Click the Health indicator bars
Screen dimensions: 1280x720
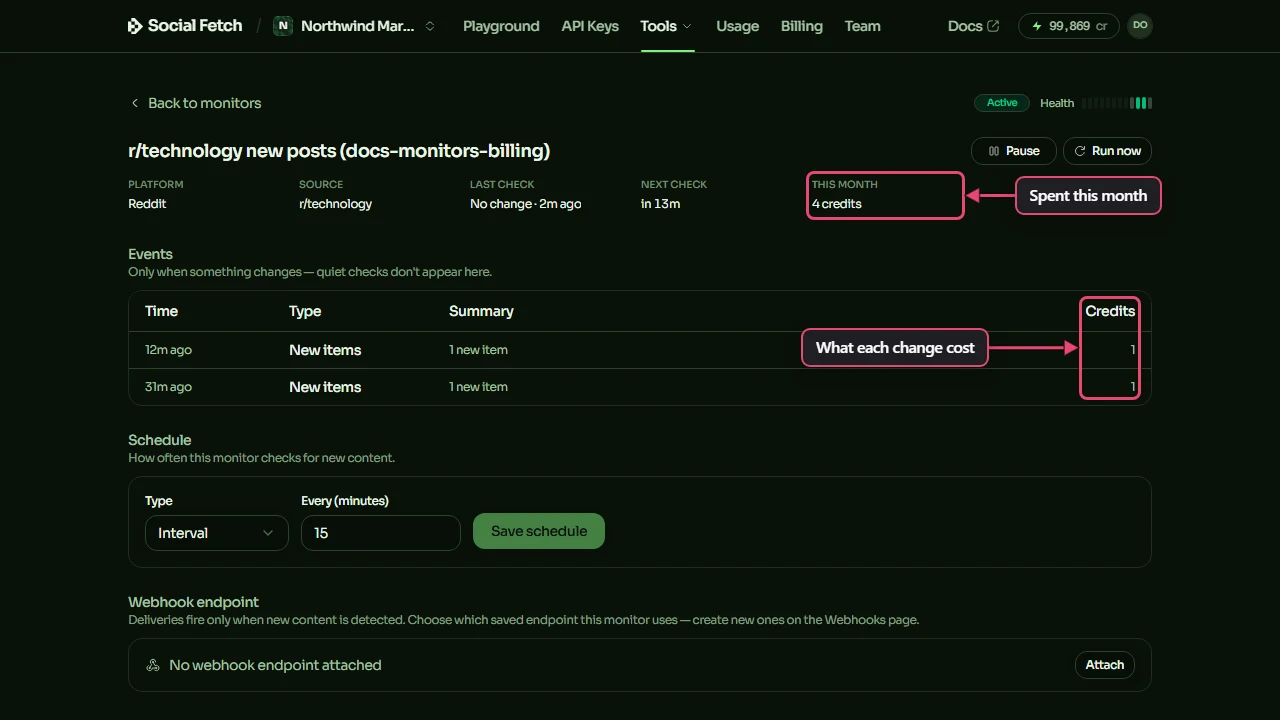(x=1117, y=103)
